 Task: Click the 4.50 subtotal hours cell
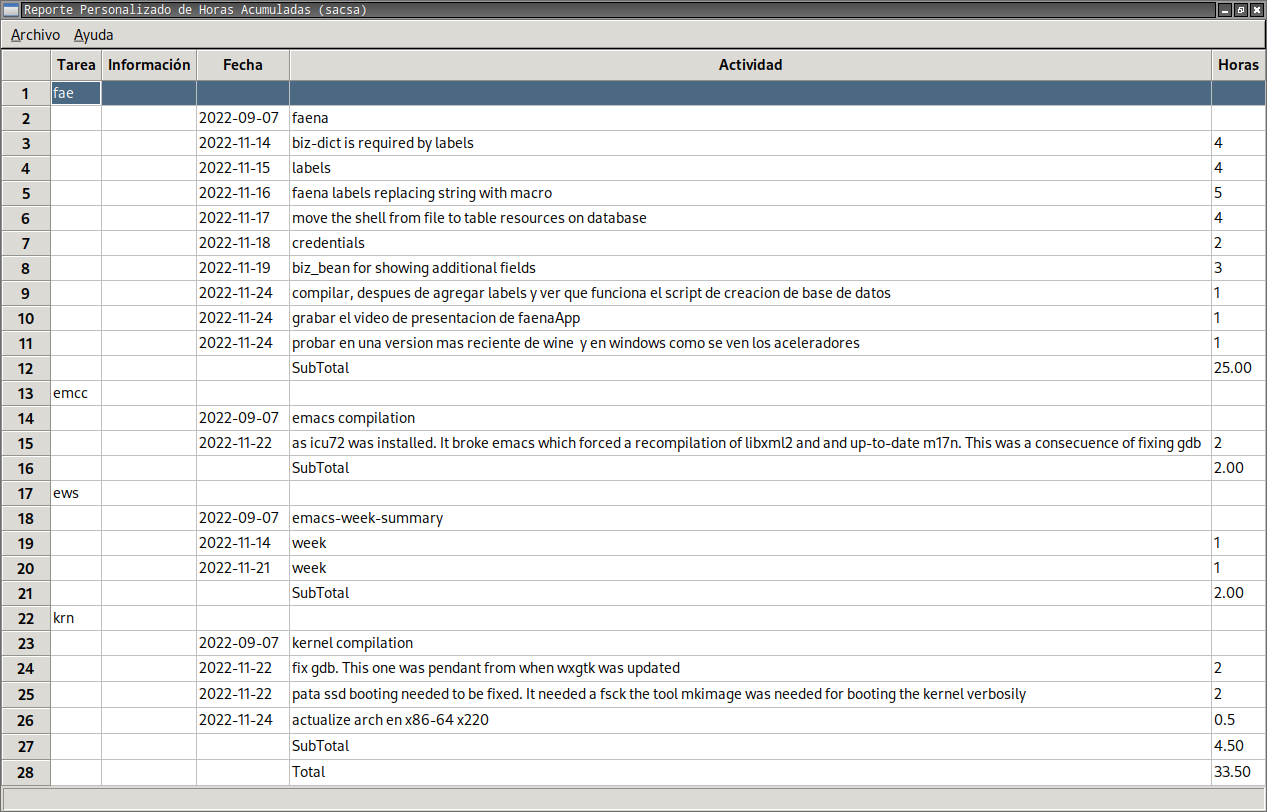1238,746
